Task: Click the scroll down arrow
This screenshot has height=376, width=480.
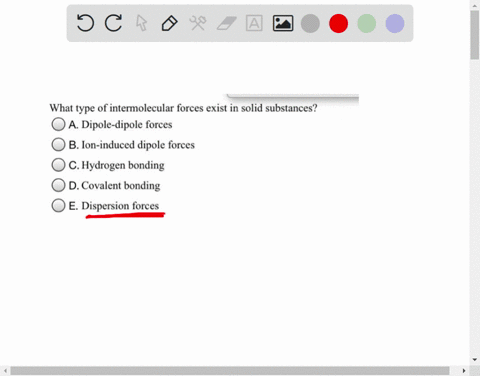Action: [x=475, y=360]
